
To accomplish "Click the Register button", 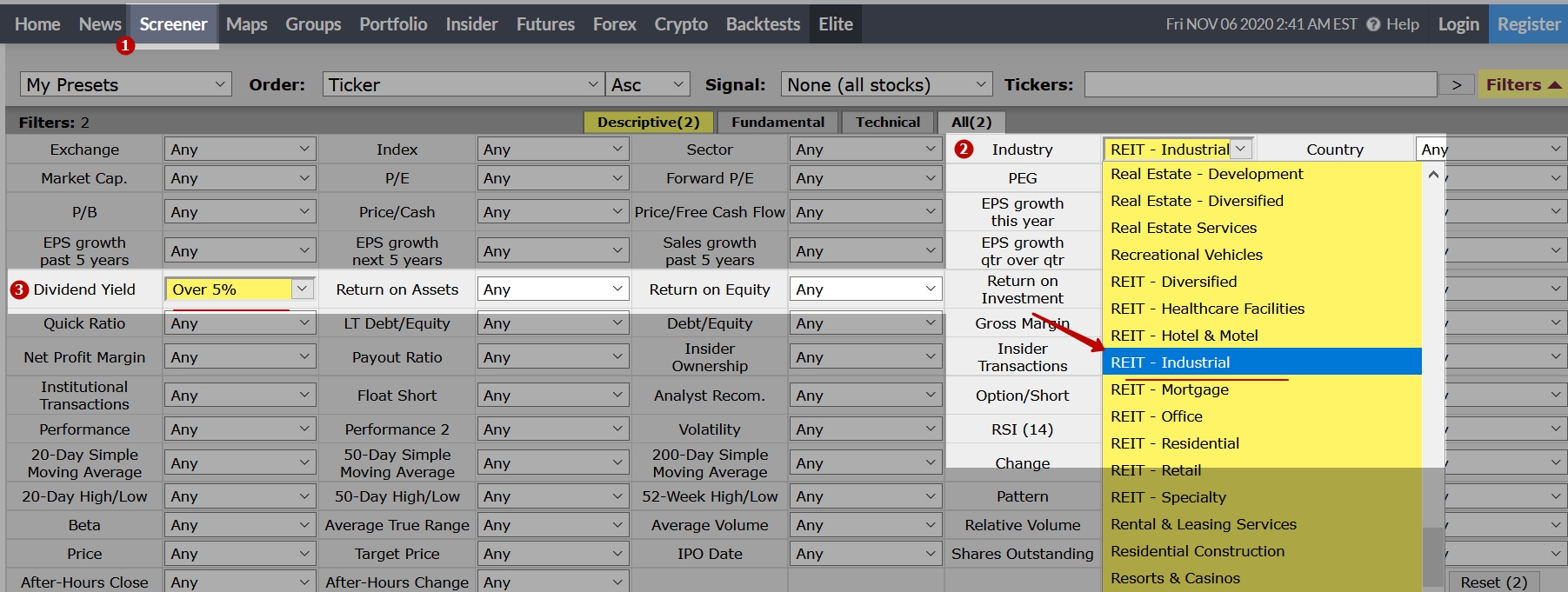I will pyautogui.click(x=1528, y=24).
